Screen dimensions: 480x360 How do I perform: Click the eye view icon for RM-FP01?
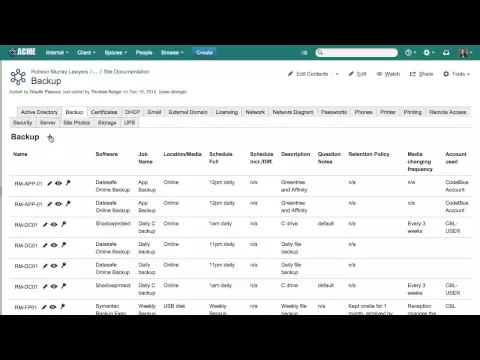click(x=53, y=307)
